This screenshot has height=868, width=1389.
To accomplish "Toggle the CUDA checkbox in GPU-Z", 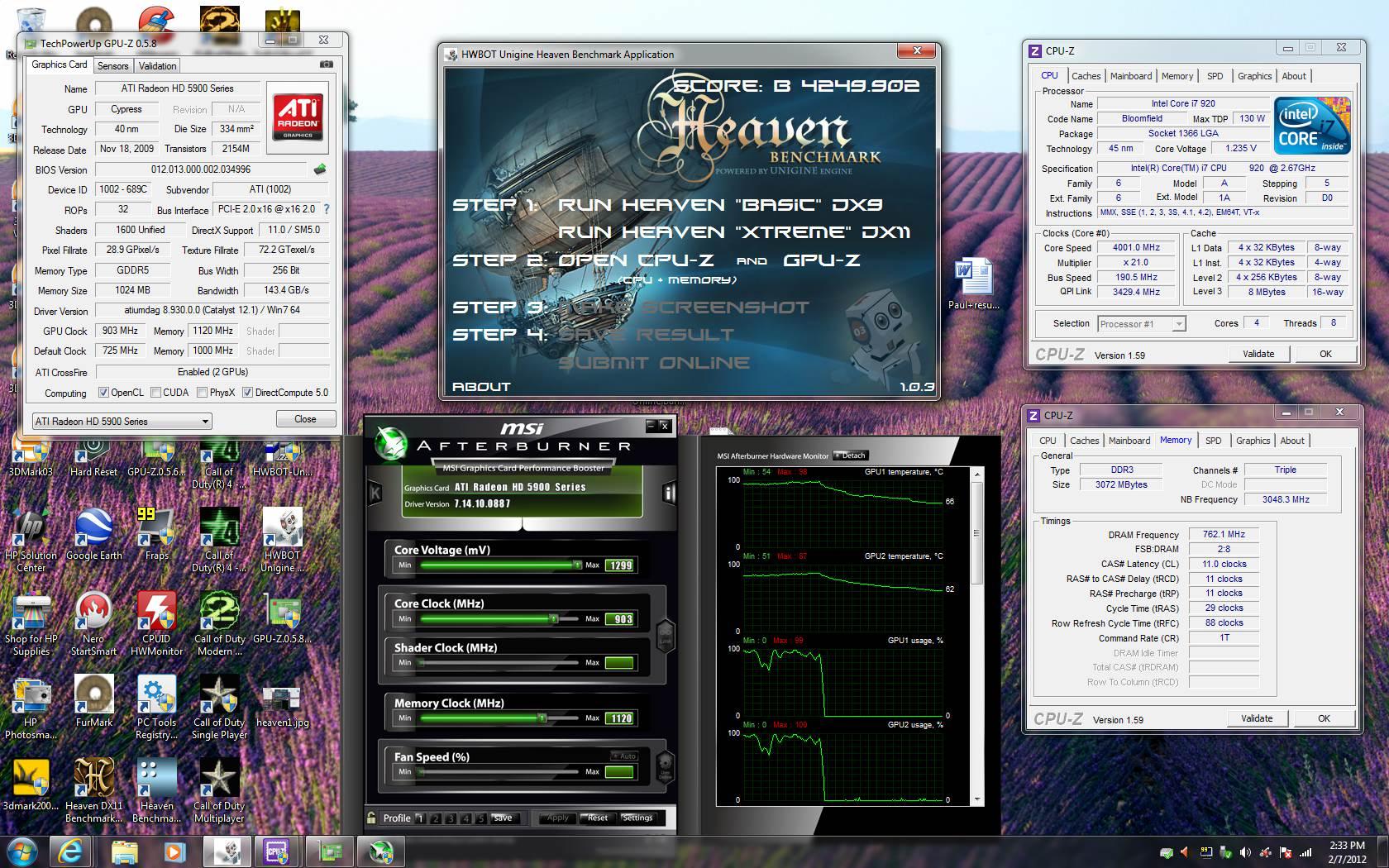I will (155, 393).
